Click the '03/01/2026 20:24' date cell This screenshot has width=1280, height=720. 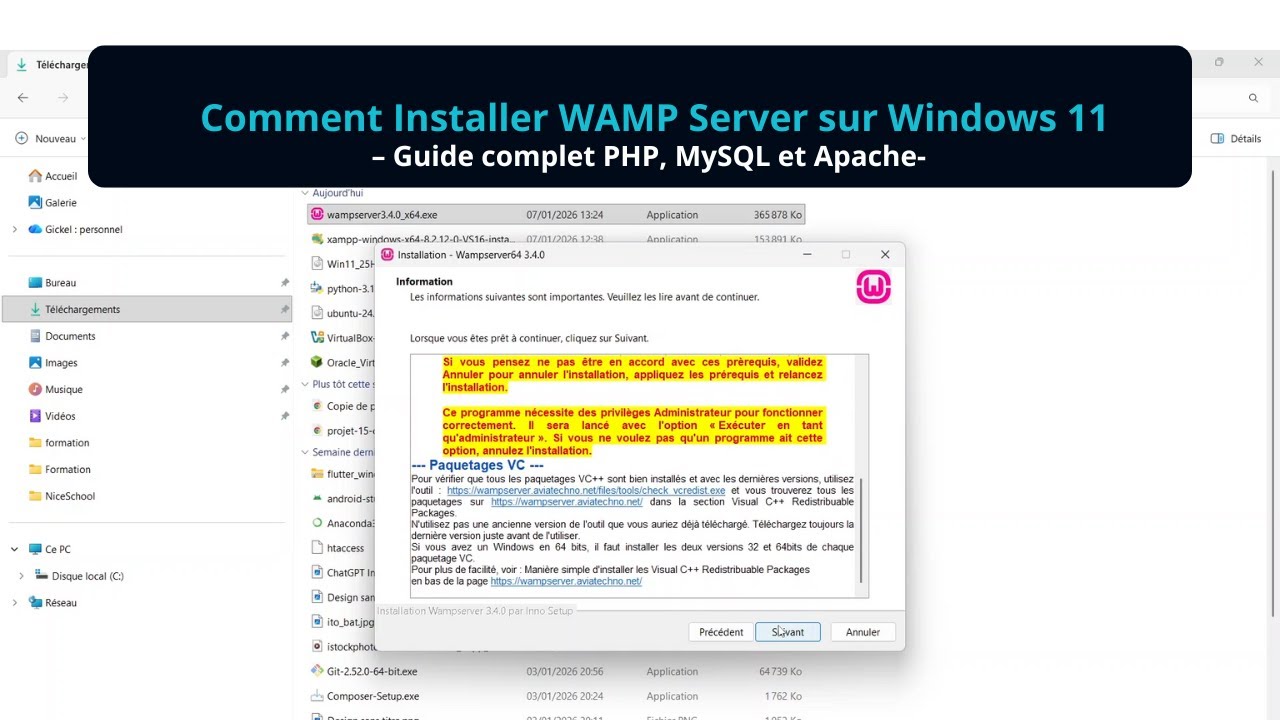point(565,696)
